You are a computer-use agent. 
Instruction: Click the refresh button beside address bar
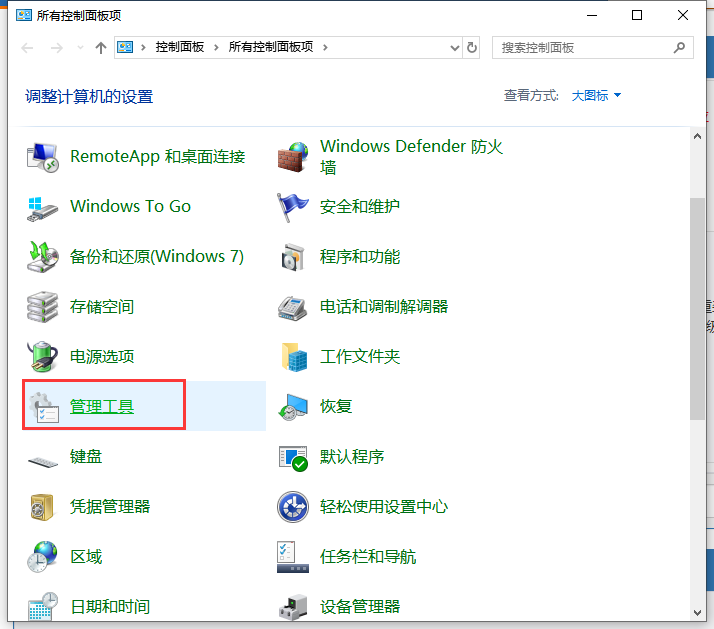(472, 47)
